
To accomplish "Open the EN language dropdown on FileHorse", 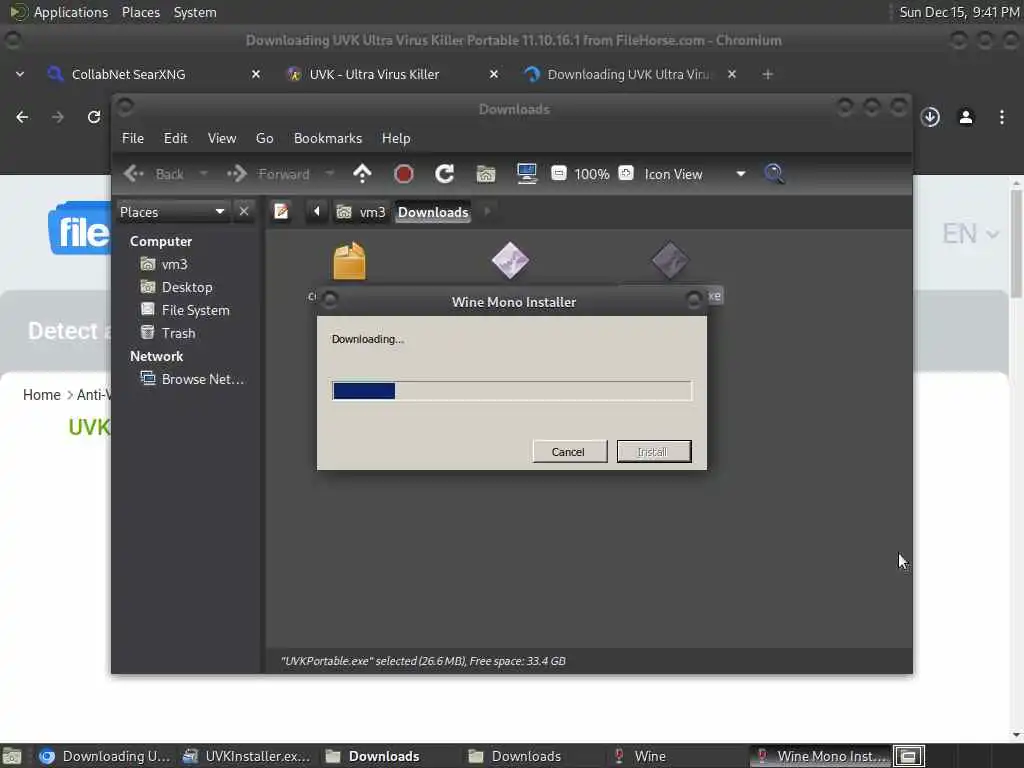I will point(970,233).
